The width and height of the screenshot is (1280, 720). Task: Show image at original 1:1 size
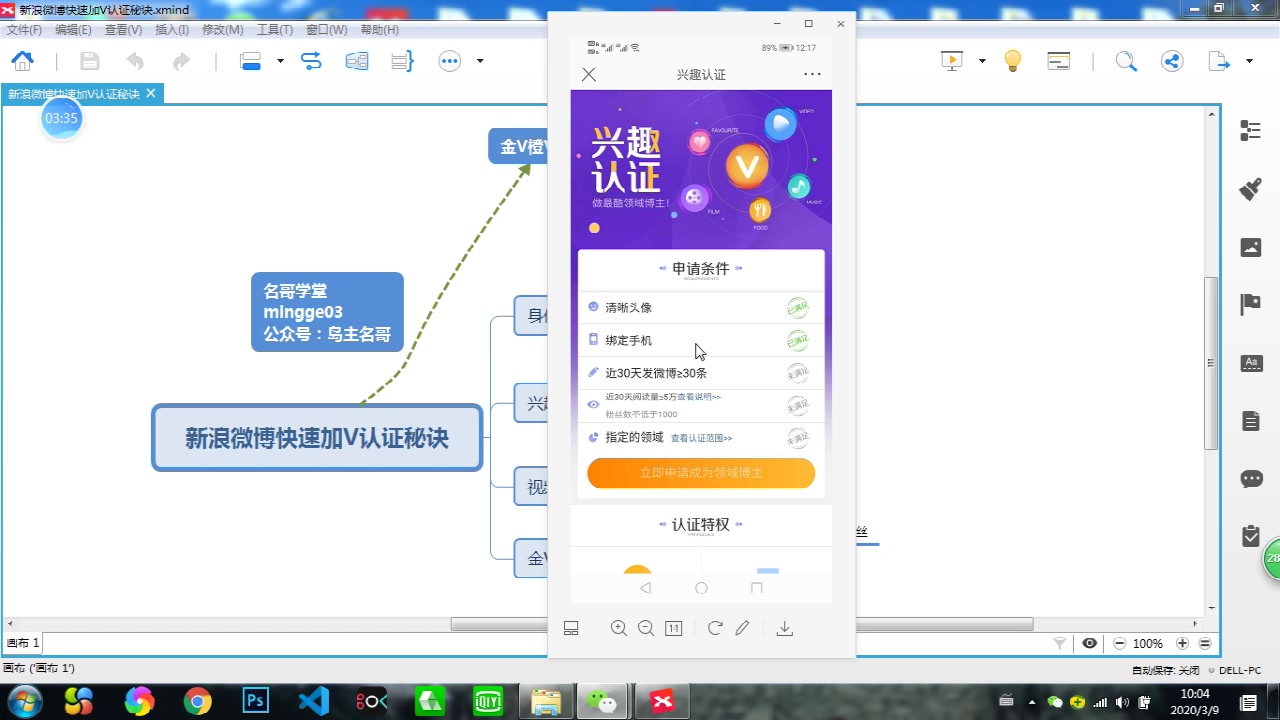pos(674,628)
